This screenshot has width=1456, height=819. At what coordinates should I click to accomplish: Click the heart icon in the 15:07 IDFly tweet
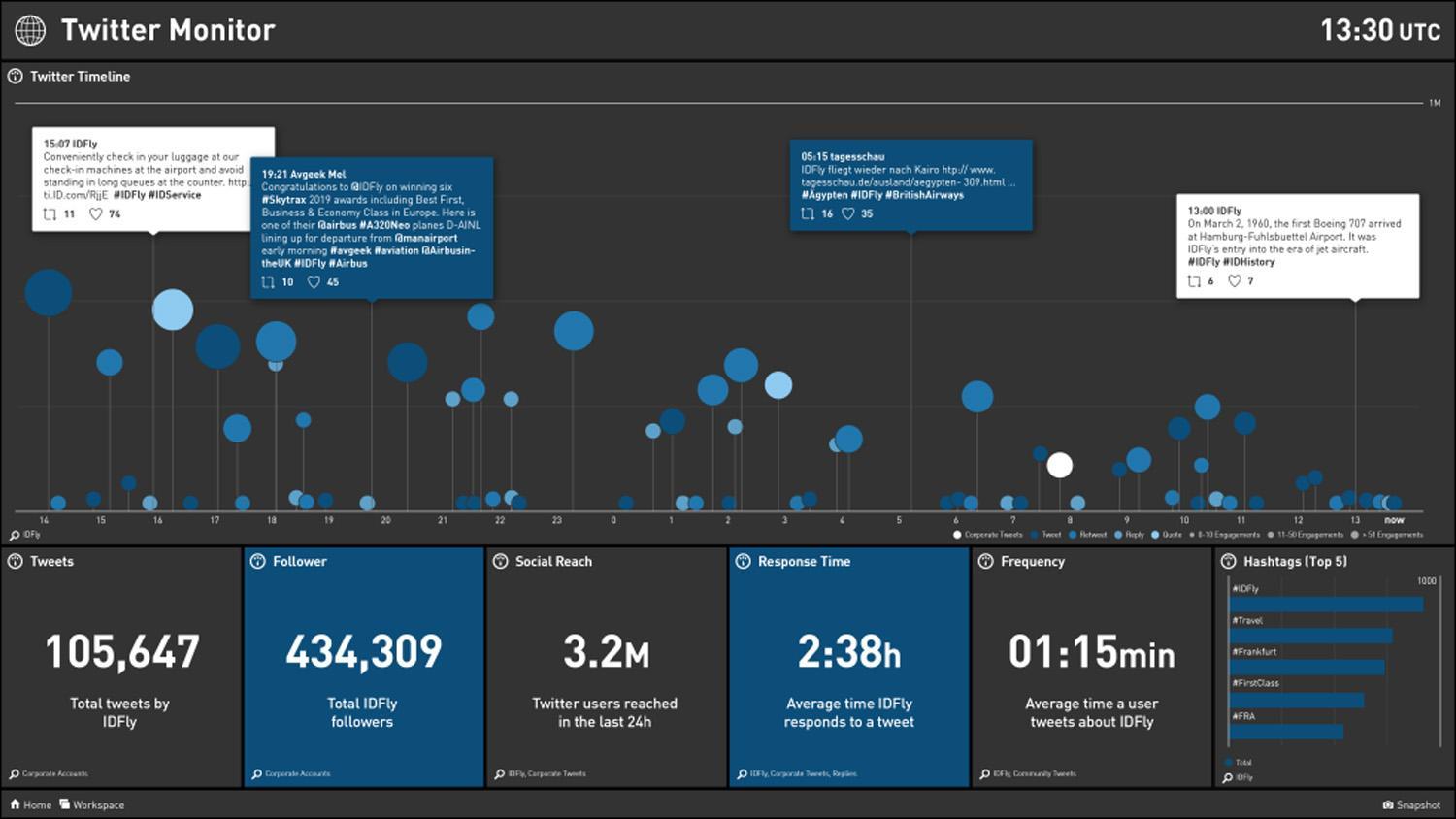click(x=96, y=213)
